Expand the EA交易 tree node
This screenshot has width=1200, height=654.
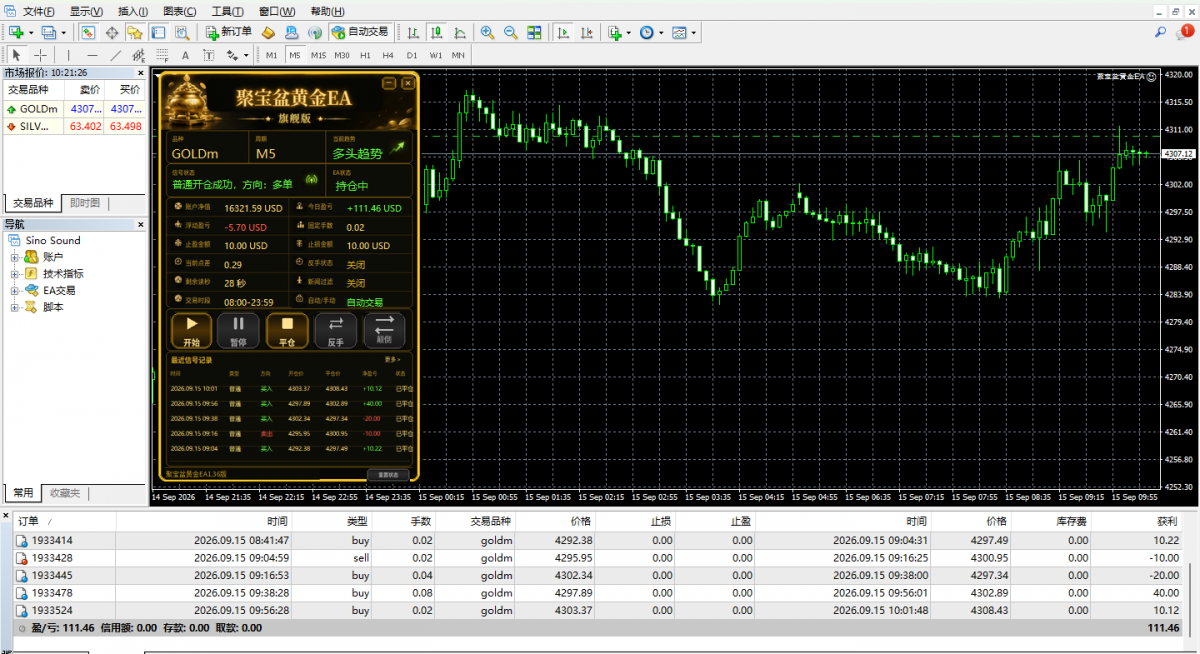pyautogui.click(x=15, y=290)
